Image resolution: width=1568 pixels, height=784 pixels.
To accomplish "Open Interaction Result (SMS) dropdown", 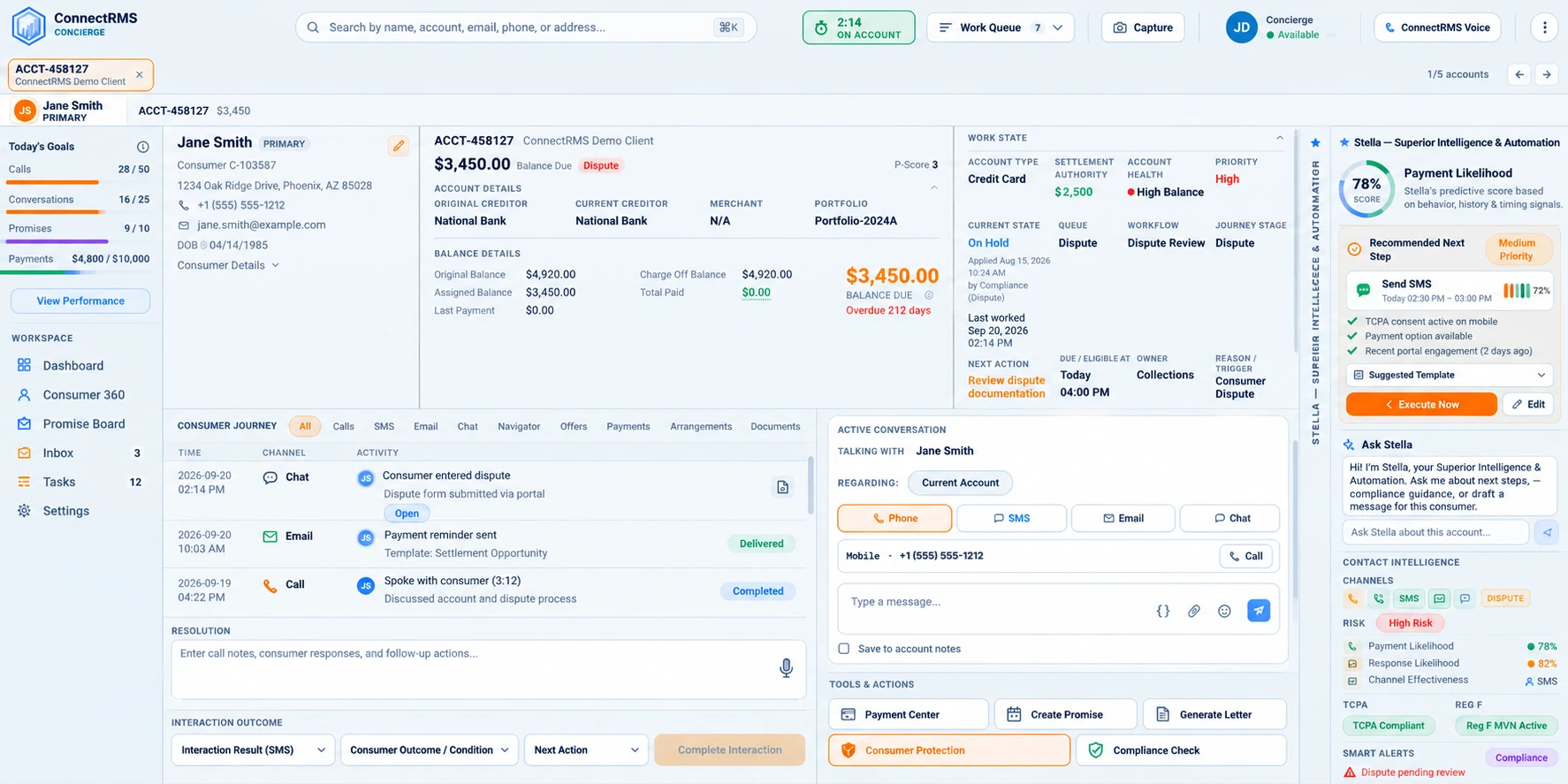I will (253, 750).
